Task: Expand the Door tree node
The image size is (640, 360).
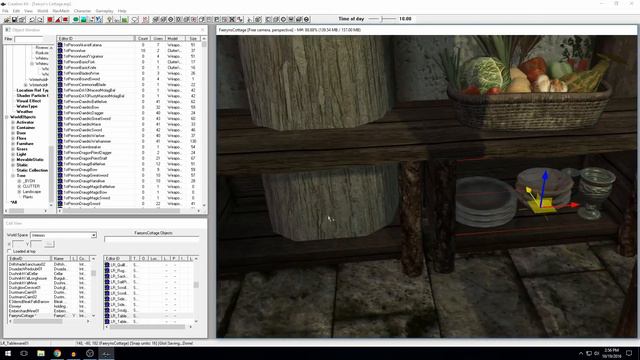Action: (13, 133)
